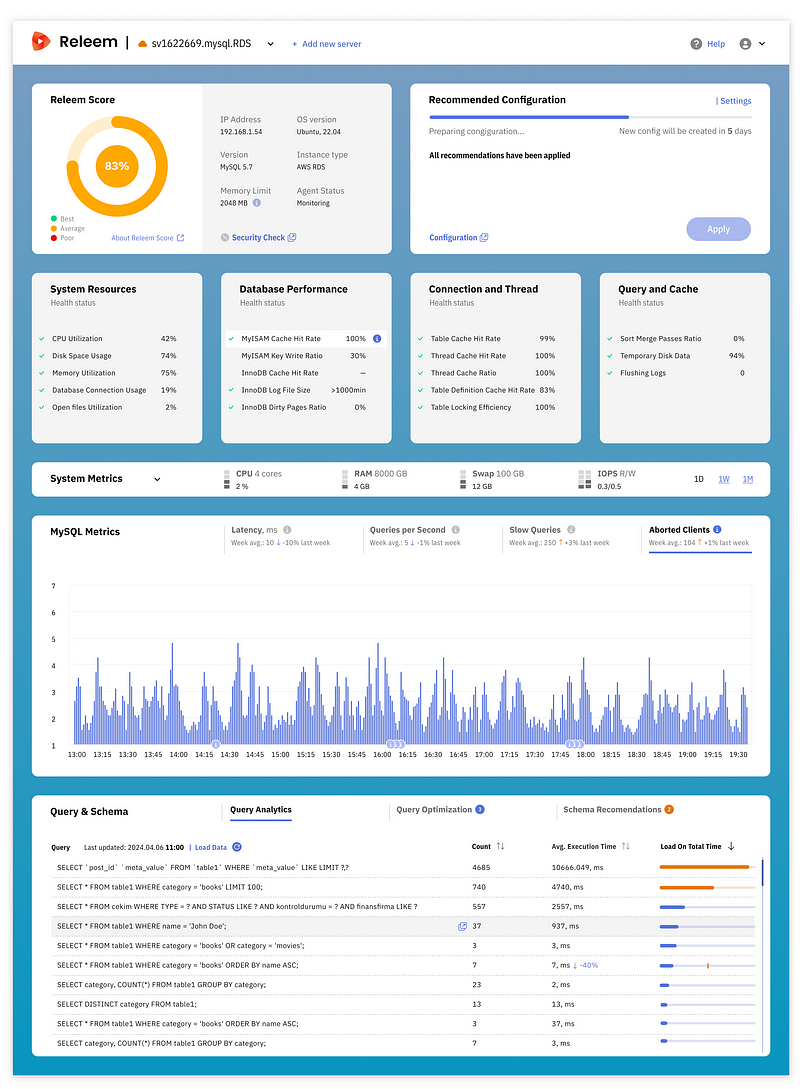Click the IOPS bar indicator icon
The height and width of the screenshot is (1089, 800).
(585, 480)
